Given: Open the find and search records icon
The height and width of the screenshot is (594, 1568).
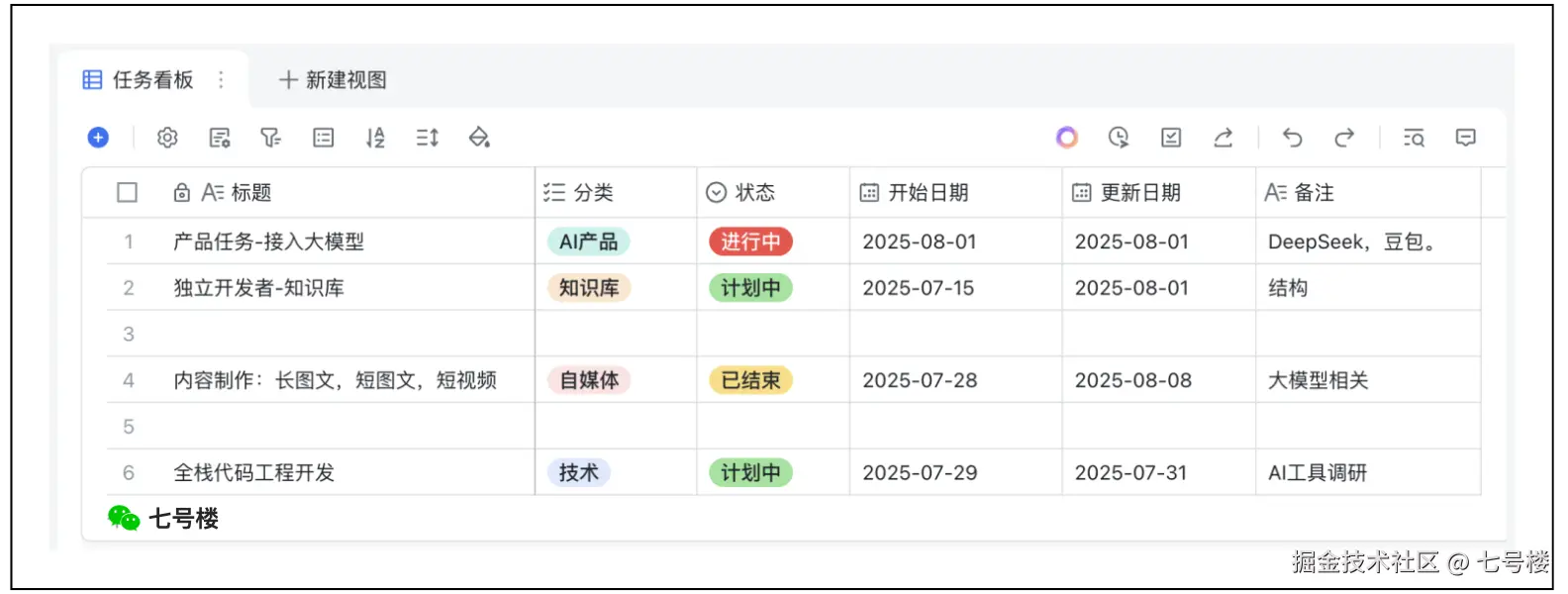Looking at the screenshot, I should [x=1414, y=138].
